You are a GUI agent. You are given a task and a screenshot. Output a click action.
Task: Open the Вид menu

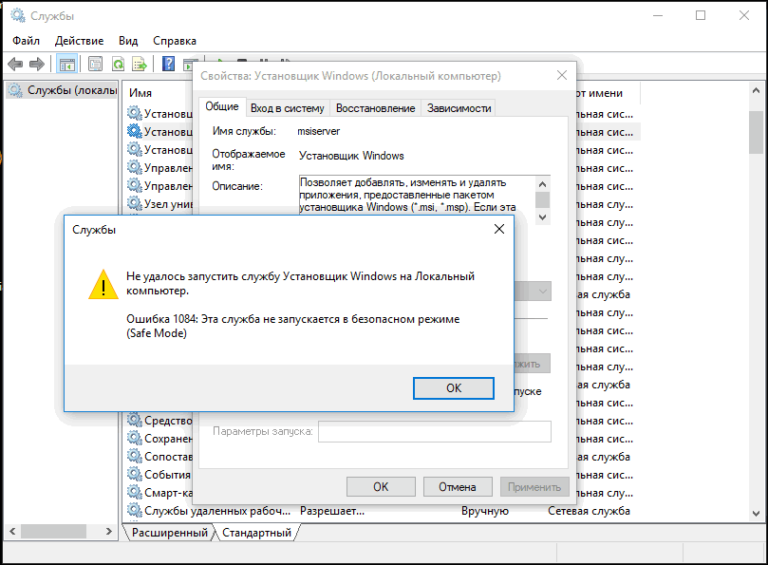pos(128,41)
